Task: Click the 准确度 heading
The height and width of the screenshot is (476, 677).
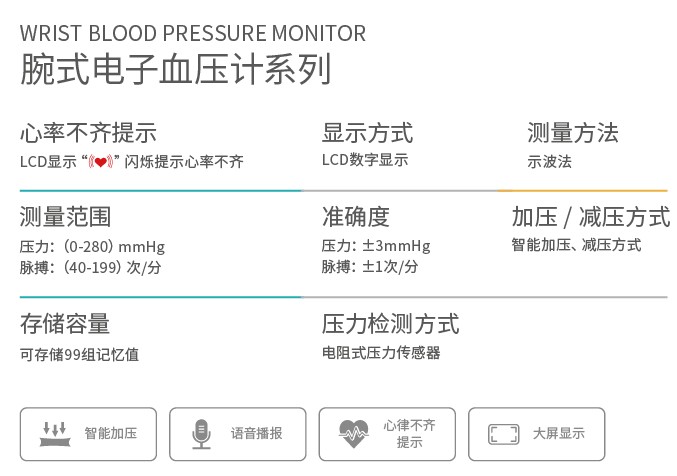Action: pos(356,217)
